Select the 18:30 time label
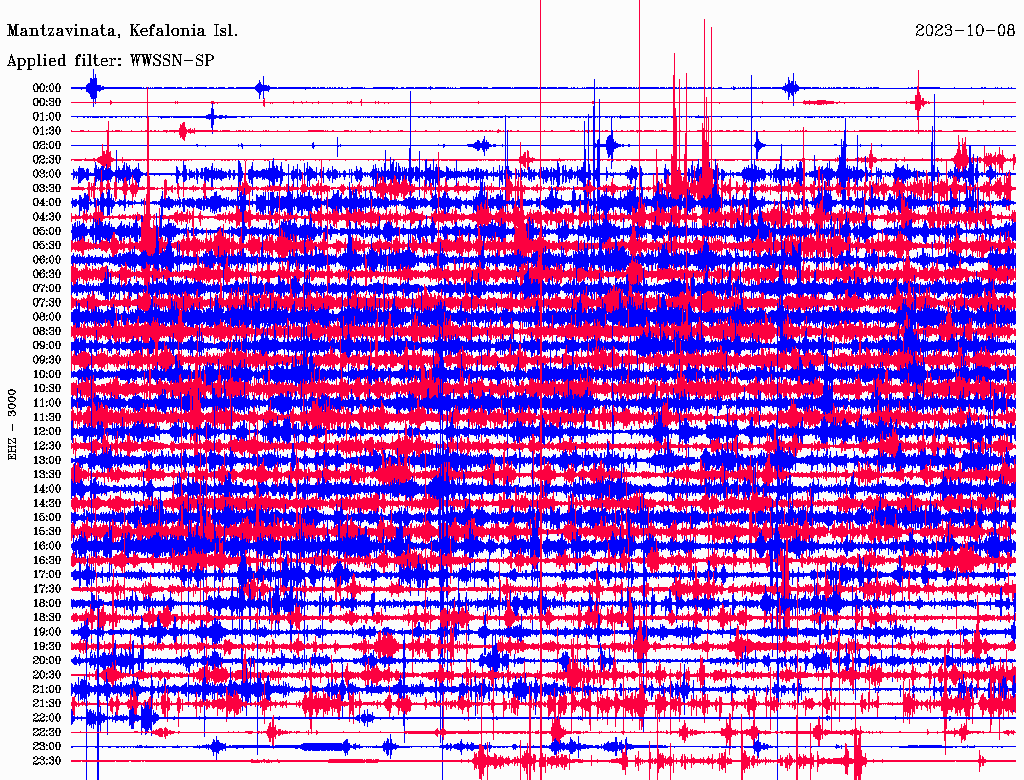1024x780 pixels. [47, 617]
